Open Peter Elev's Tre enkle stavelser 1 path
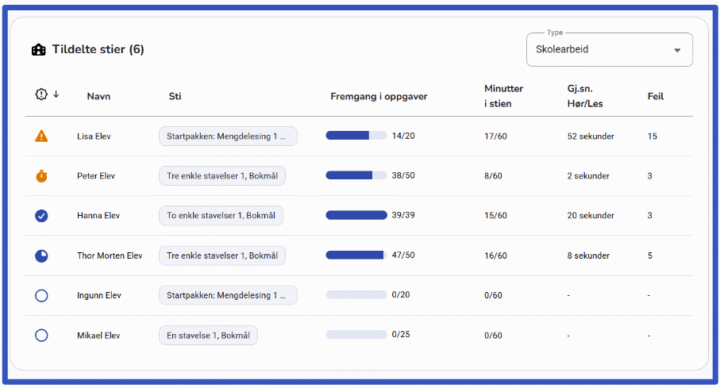 [x=222, y=176]
